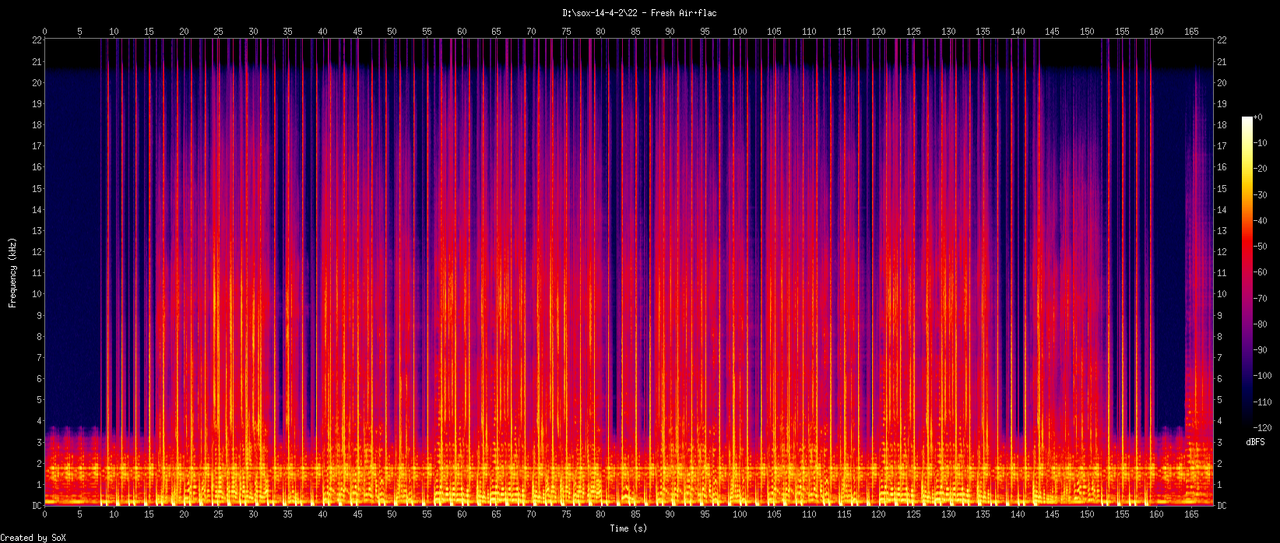
Task: Click the '-30' value on dBFS scale
Action: coord(1263,195)
